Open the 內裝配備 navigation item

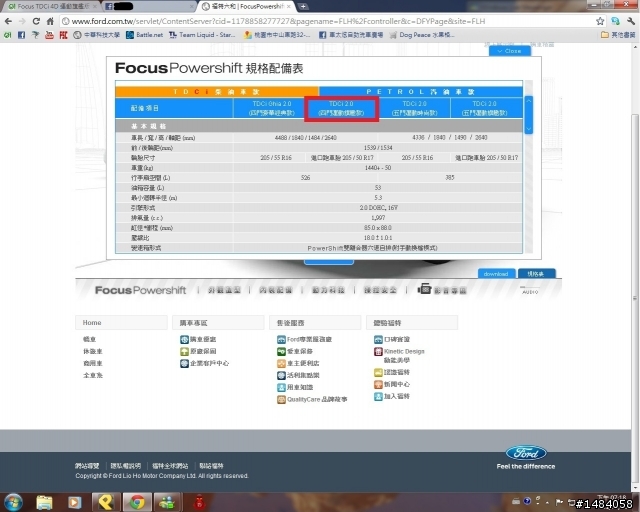[x=276, y=290]
